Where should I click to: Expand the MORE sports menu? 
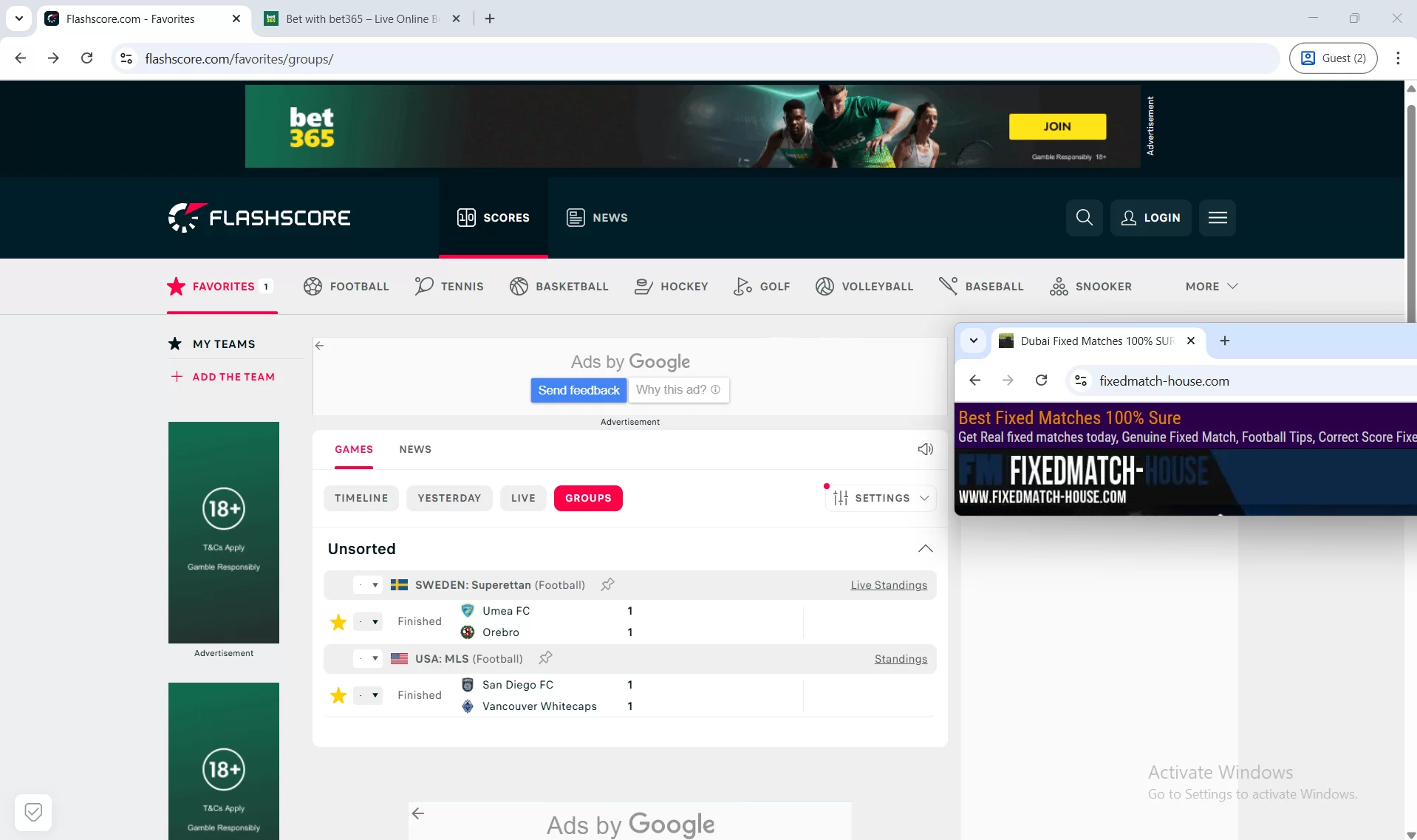point(1210,287)
